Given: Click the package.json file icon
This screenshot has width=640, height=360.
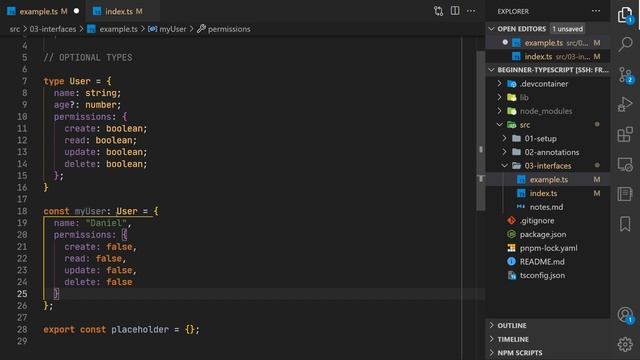Looking at the screenshot, I should (511, 234).
